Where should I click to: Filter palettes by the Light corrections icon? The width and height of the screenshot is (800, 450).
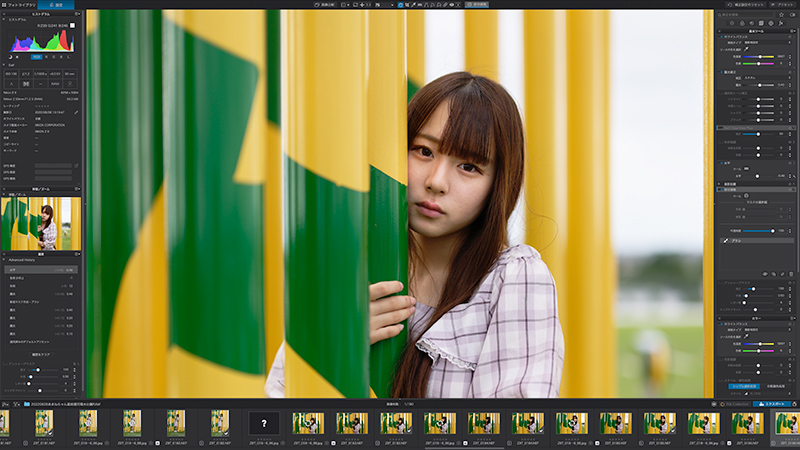732,23
